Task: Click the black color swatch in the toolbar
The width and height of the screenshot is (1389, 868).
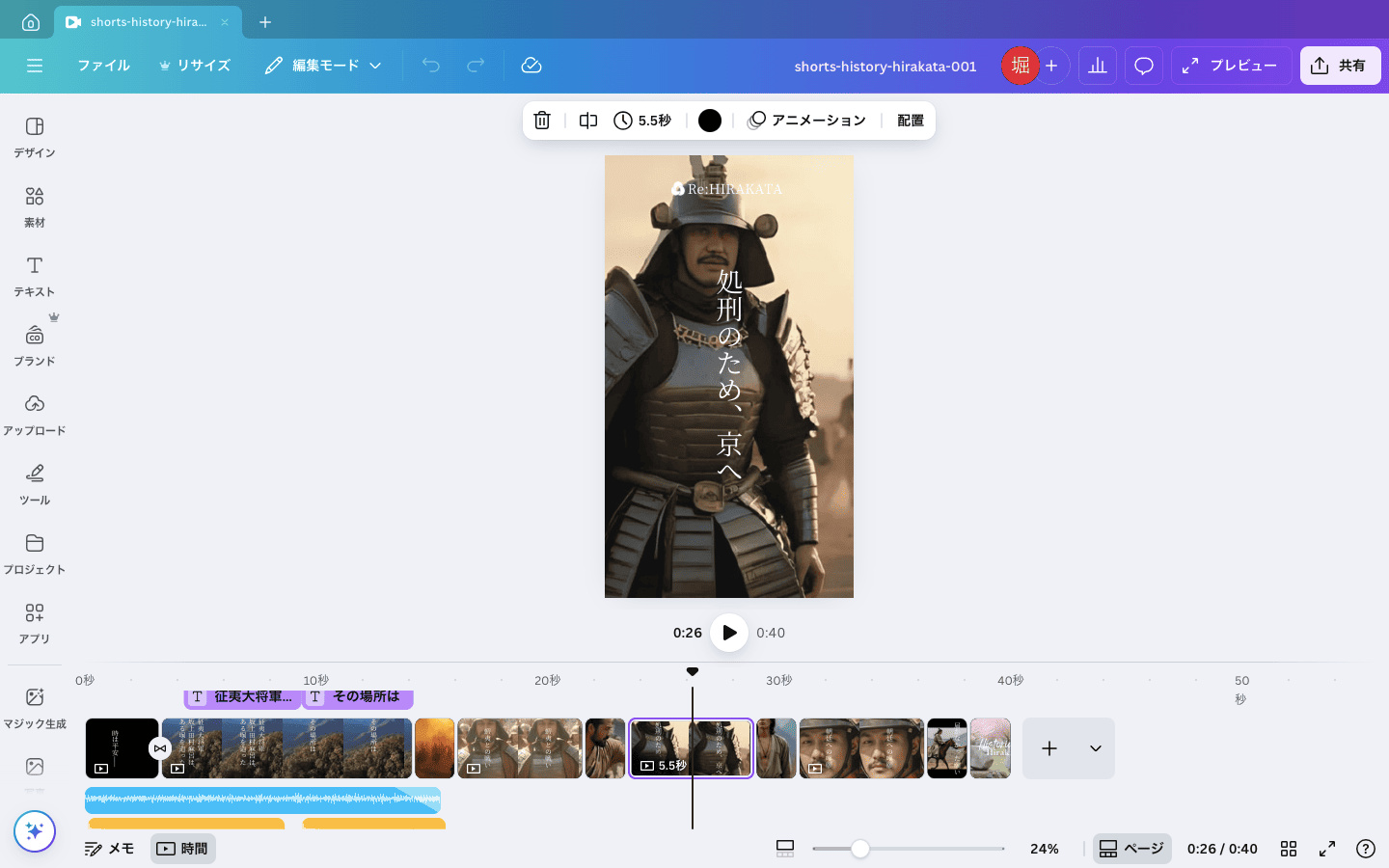Action: pyautogui.click(x=709, y=120)
